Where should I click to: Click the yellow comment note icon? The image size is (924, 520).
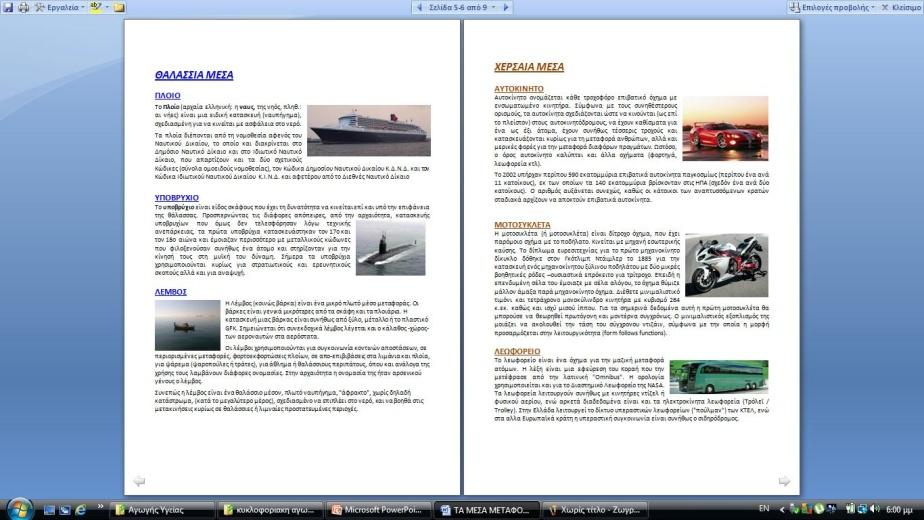[x=119, y=7]
